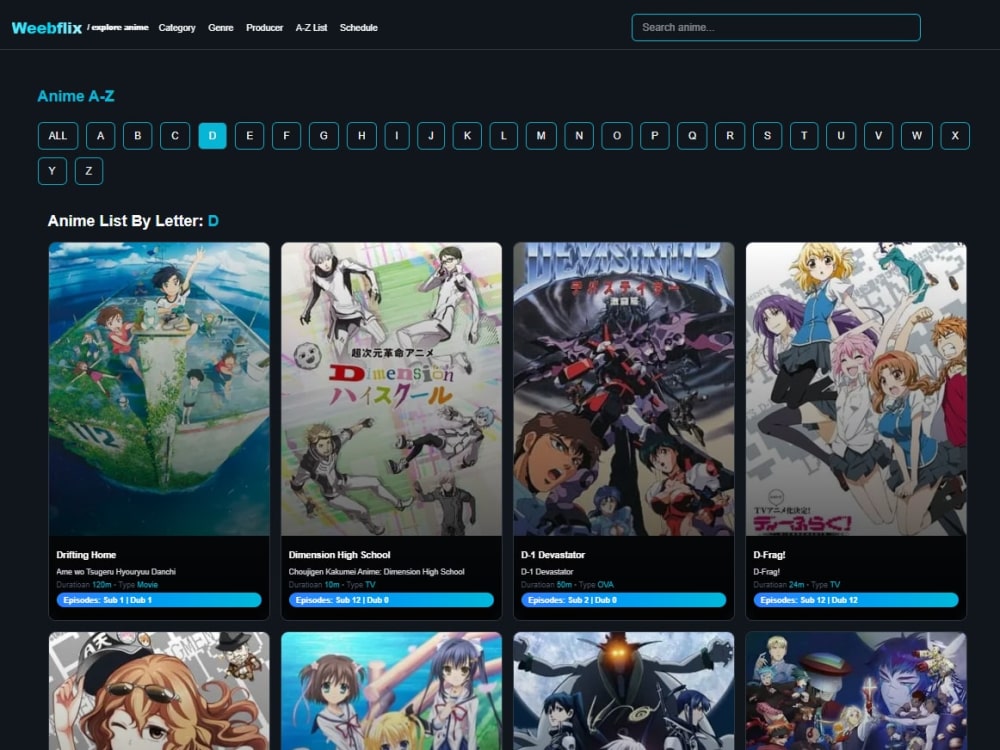
Task: Filter anime by letter H
Action: pos(362,135)
